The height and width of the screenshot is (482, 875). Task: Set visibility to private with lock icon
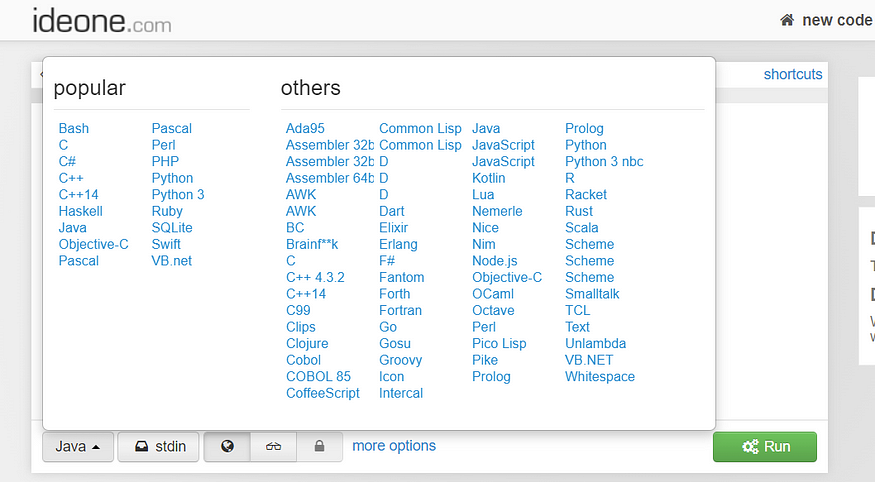coord(319,446)
